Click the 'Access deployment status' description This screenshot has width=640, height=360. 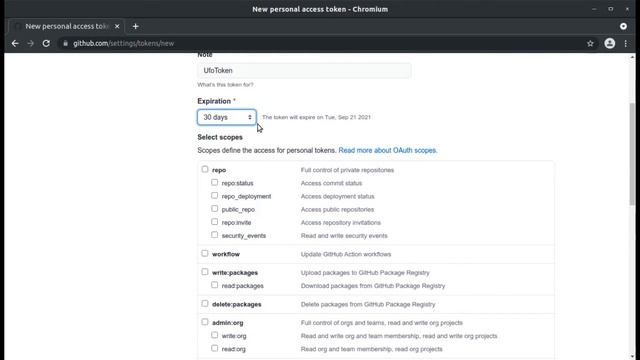pos(338,196)
